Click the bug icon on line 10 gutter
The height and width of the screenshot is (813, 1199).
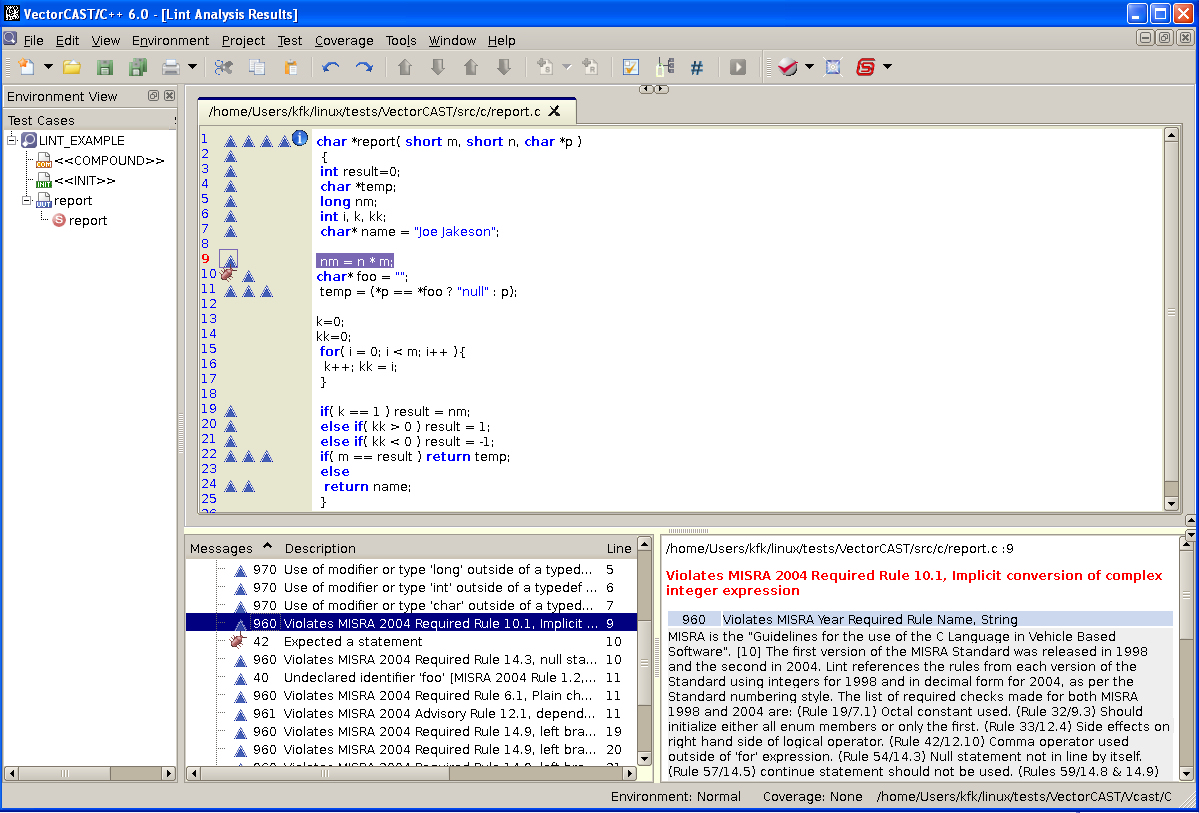pos(228,274)
